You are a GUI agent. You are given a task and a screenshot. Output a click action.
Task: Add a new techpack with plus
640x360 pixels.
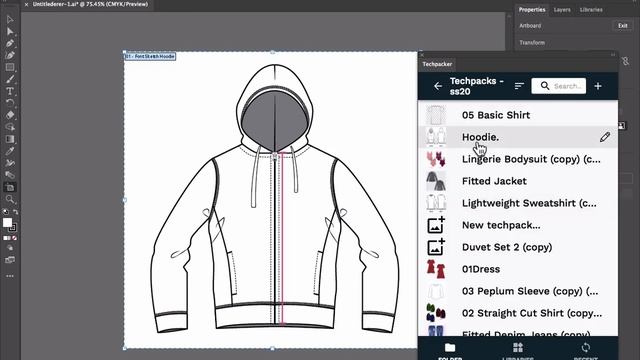pos(598,86)
